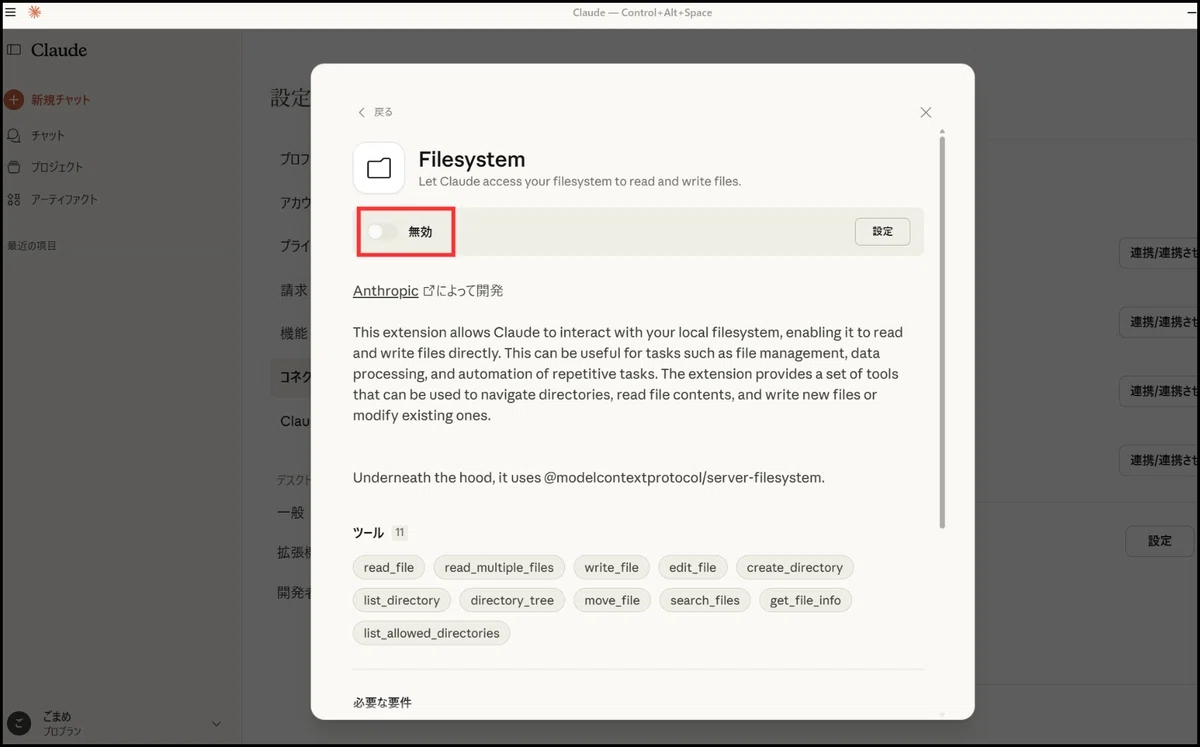
Task: Collapse the sidebar panel icon
Action: pos(14,50)
